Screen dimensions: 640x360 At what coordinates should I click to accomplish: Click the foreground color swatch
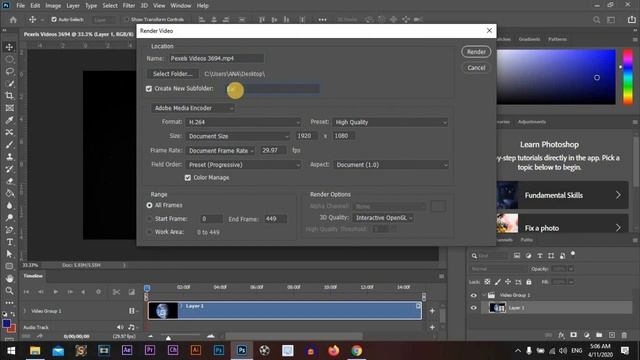pos(7,324)
